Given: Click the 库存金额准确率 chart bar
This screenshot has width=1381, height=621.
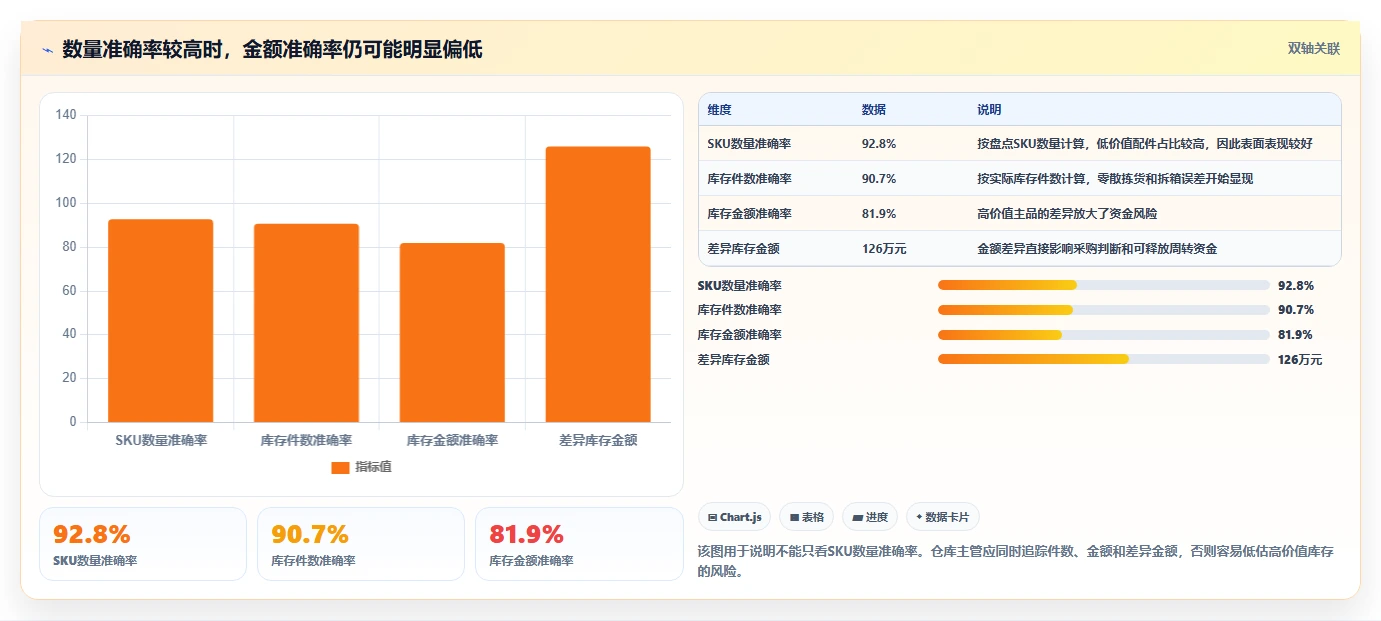Looking at the screenshot, I should (452, 332).
